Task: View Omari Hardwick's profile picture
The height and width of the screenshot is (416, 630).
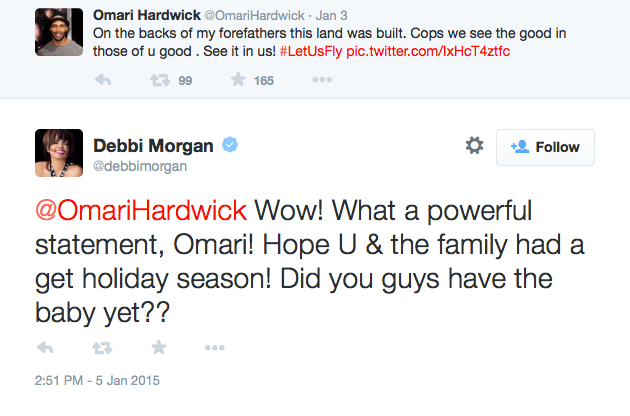Action: click(x=59, y=32)
